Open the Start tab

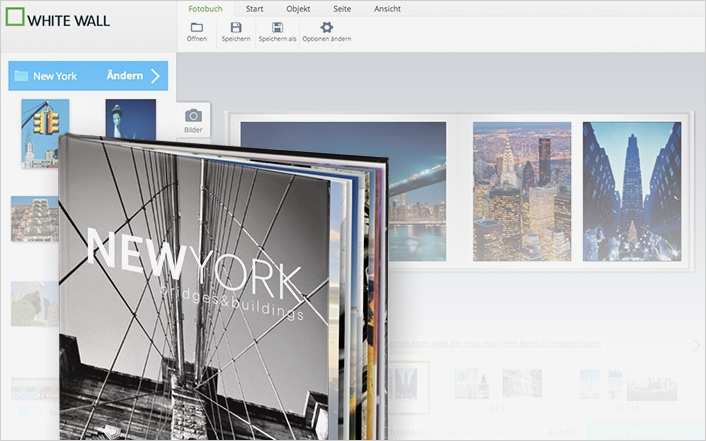pyautogui.click(x=254, y=9)
